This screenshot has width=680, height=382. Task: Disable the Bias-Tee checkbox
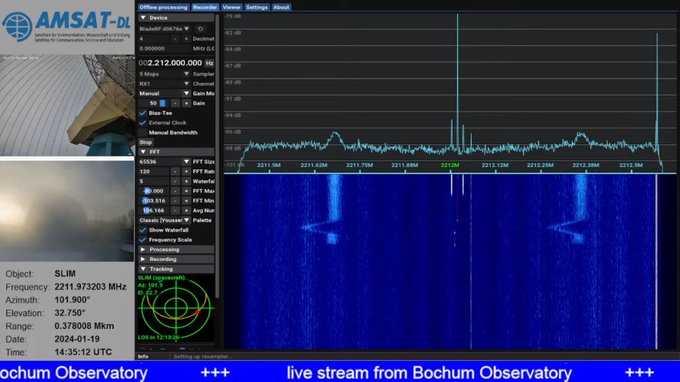tap(143, 113)
